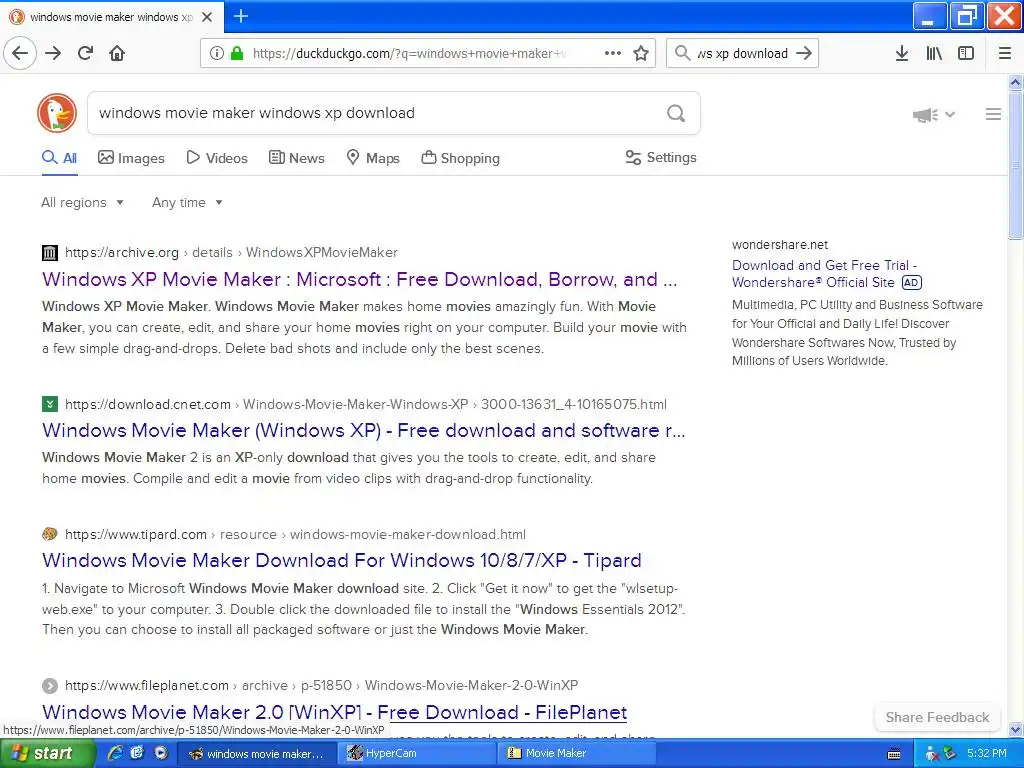Click the DuckDuckGo search magnifier button
Viewport: 1024px width, 768px height.
tap(676, 114)
